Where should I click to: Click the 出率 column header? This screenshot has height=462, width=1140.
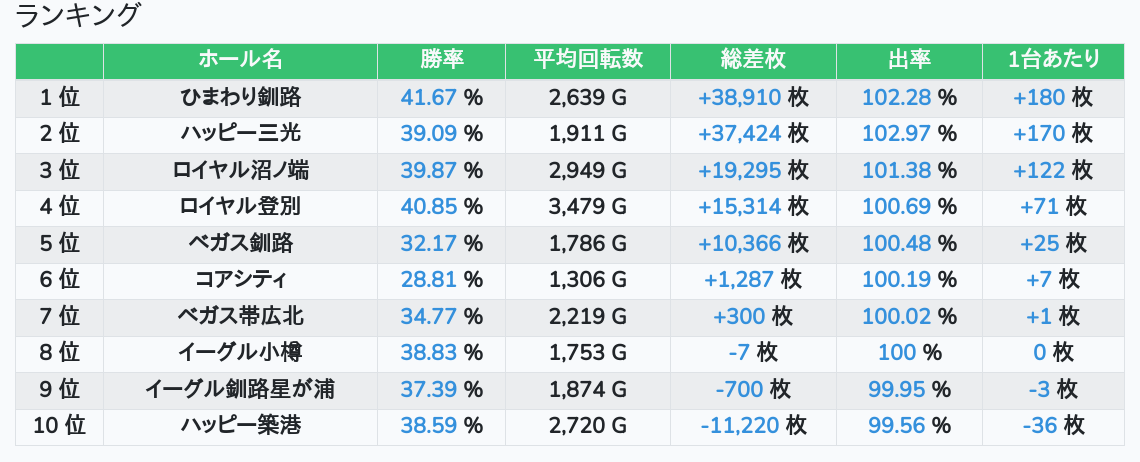click(x=909, y=60)
